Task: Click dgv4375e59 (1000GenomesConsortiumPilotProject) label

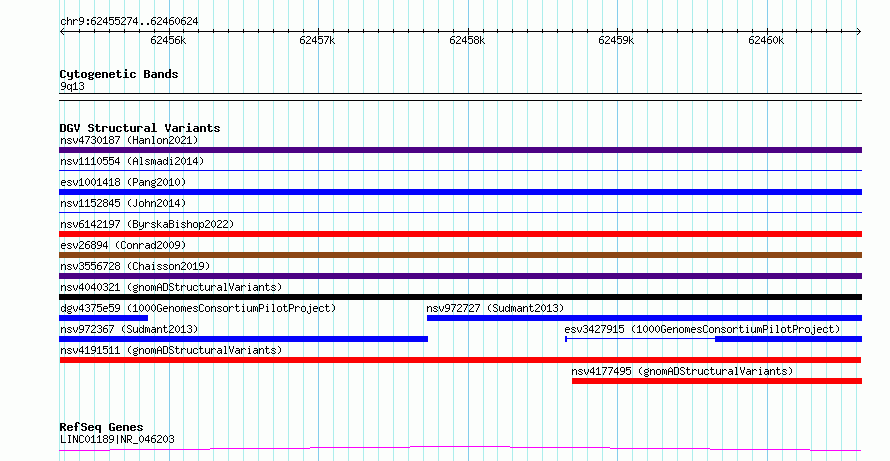Action: click(198, 308)
